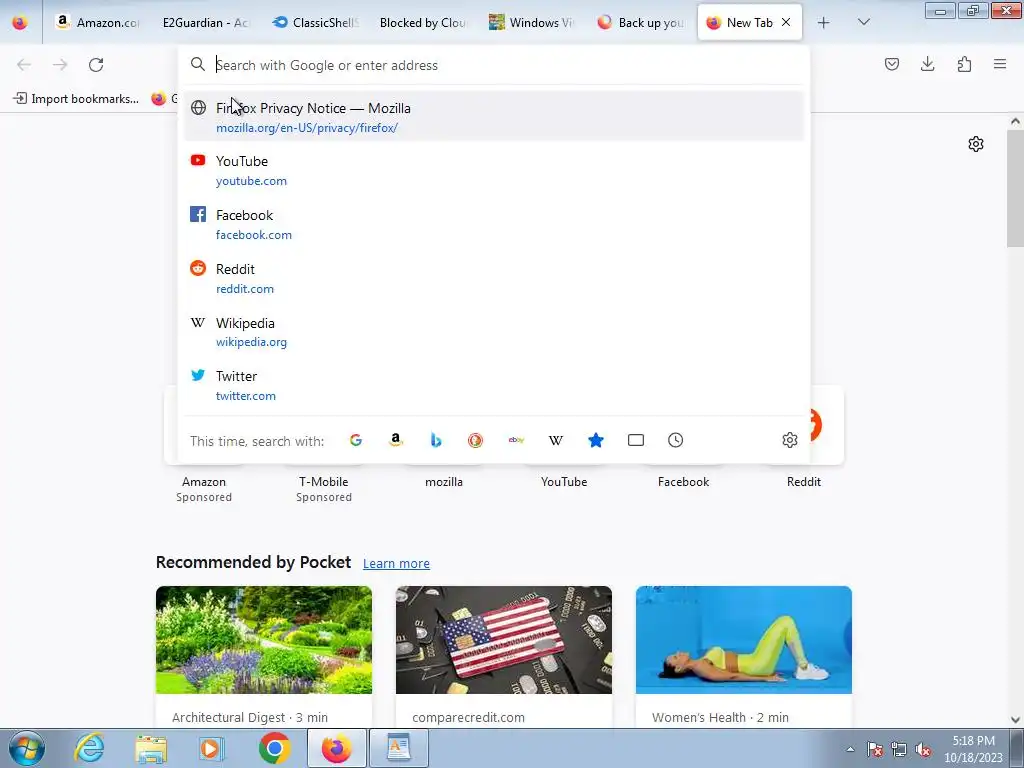Image resolution: width=1024 pixels, height=768 pixels.
Task: Search this time with Amazon icon
Action: [x=396, y=440]
